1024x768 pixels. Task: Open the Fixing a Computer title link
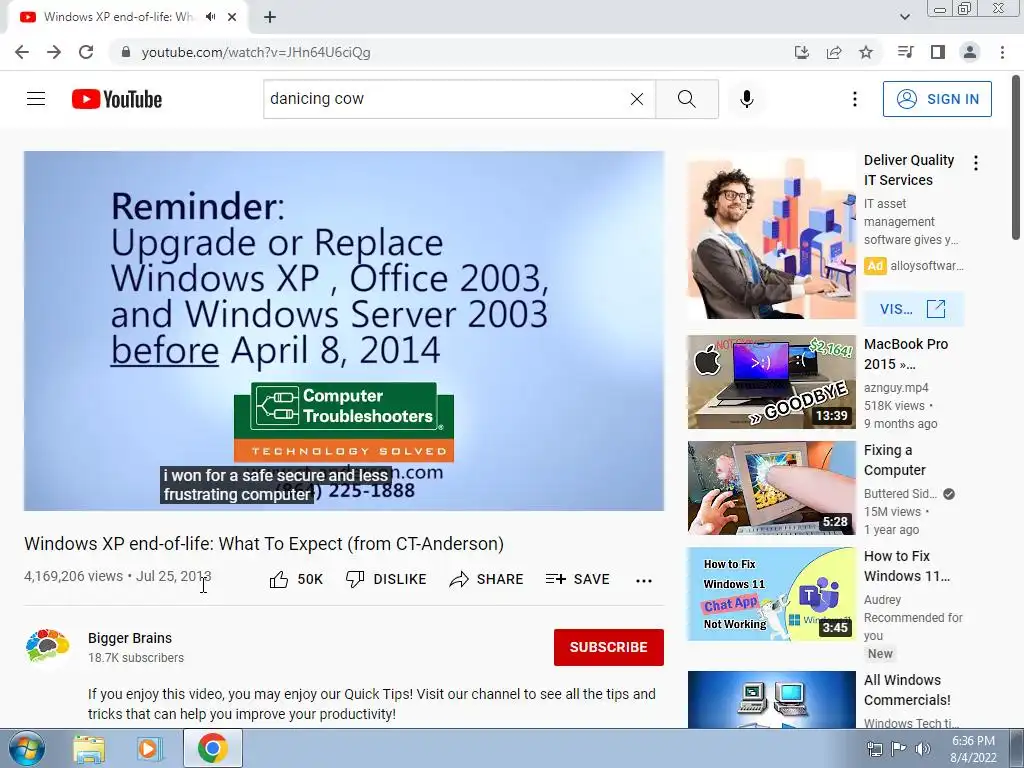pos(895,460)
